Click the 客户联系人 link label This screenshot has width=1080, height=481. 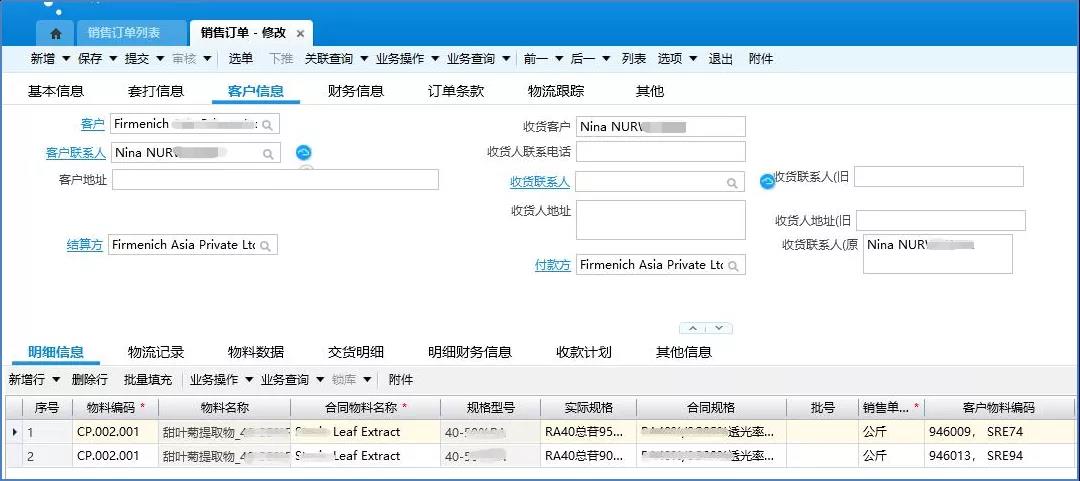click(x=76, y=153)
